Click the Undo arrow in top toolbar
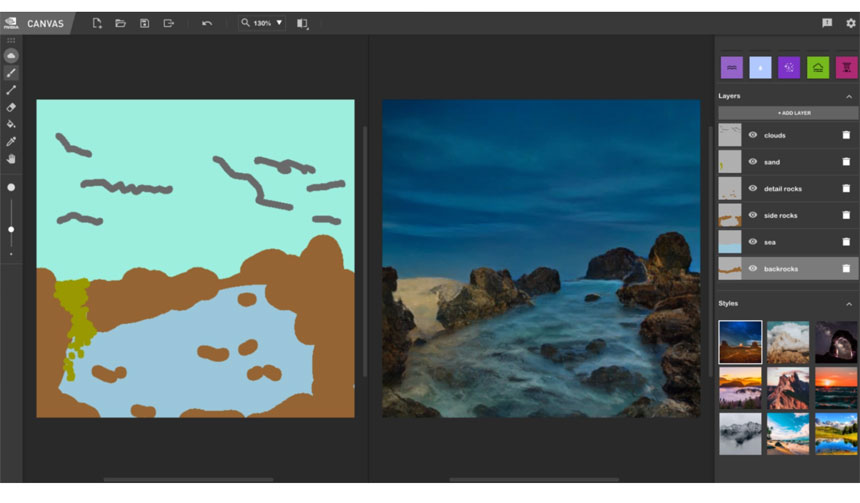 point(207,23)
